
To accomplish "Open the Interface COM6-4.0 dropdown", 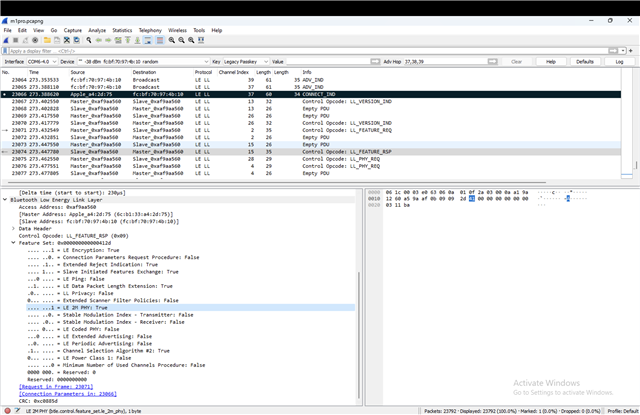I will click(42, 62).
